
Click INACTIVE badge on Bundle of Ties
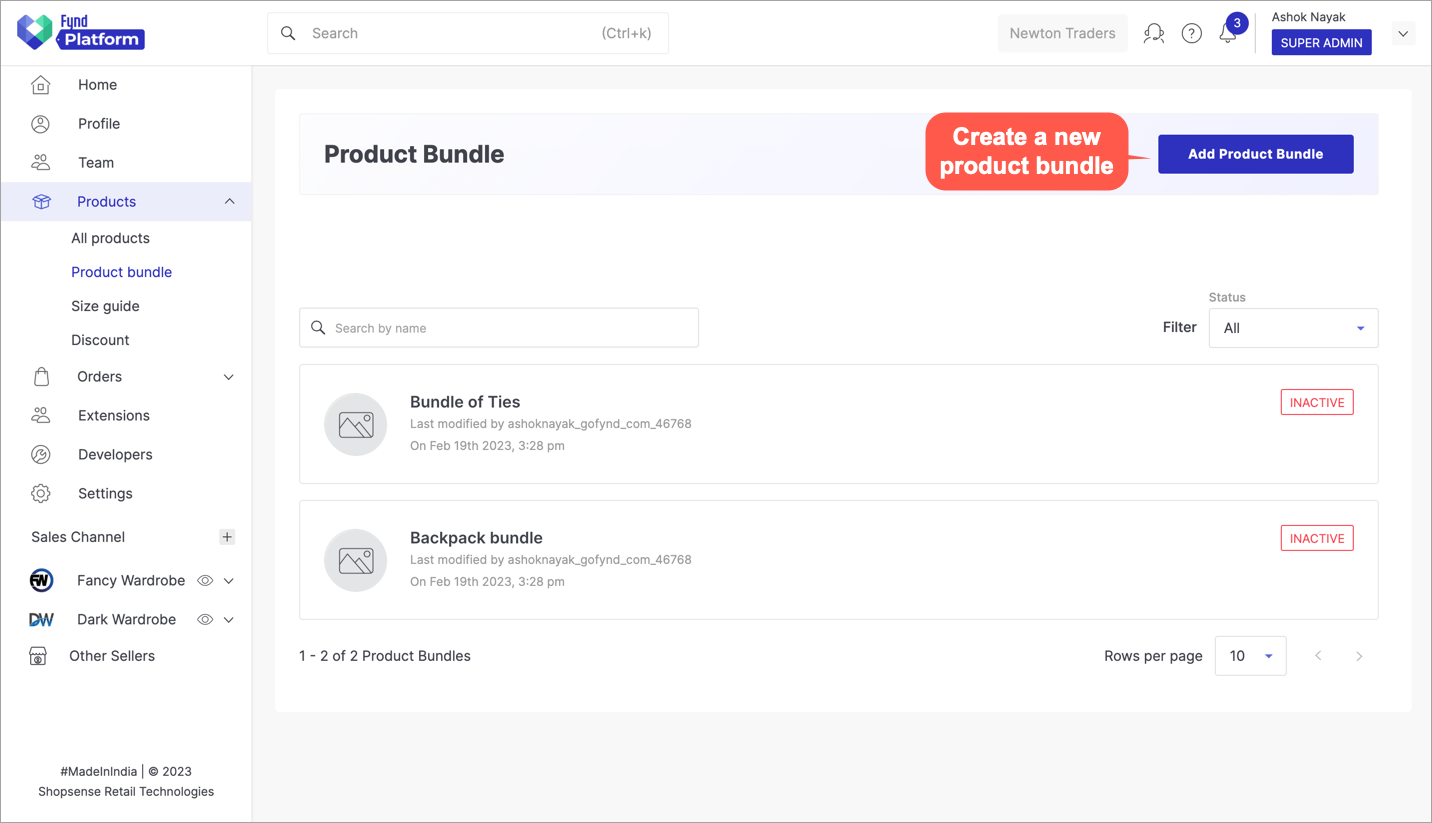coord(1317,402)
